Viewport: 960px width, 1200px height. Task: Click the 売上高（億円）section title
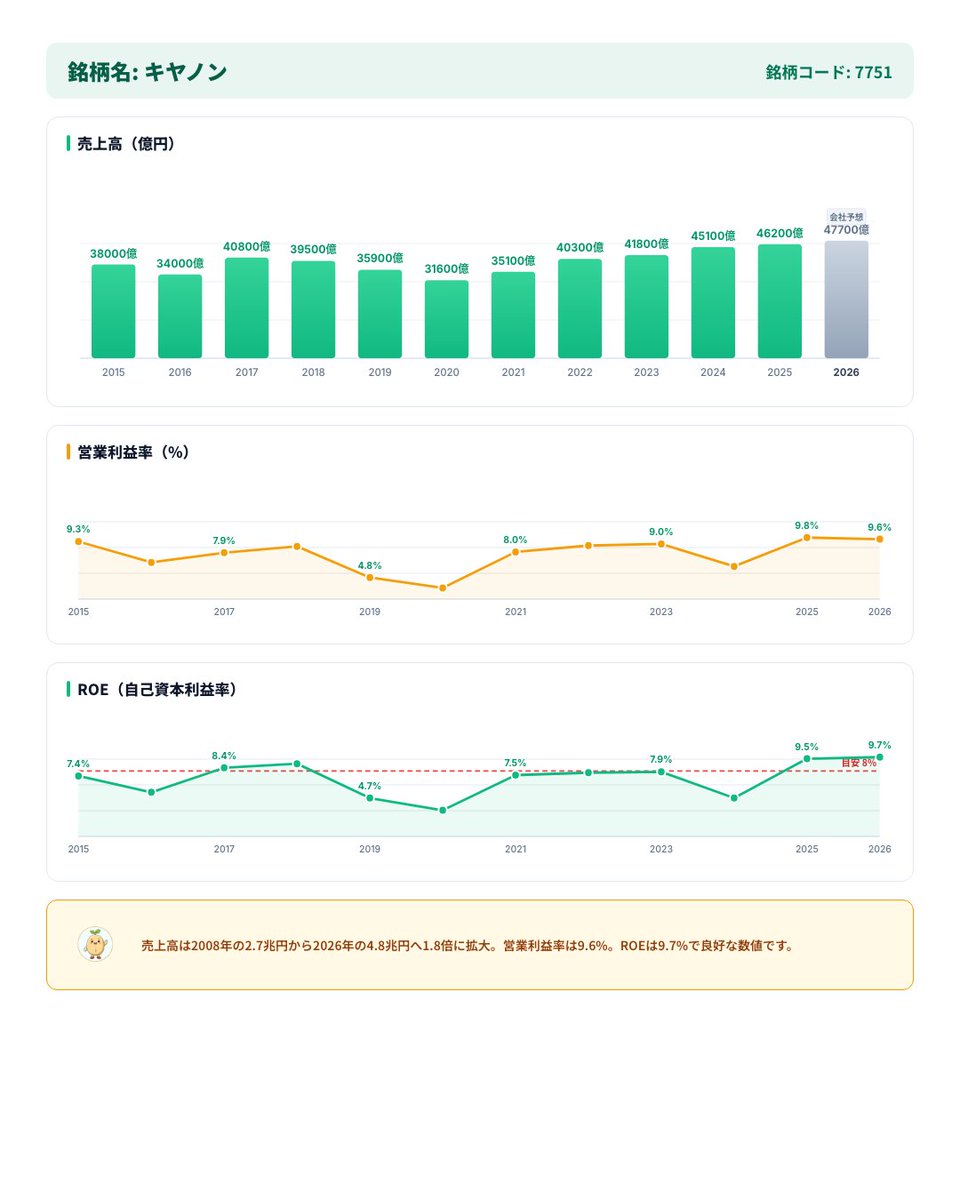(126, 144)
